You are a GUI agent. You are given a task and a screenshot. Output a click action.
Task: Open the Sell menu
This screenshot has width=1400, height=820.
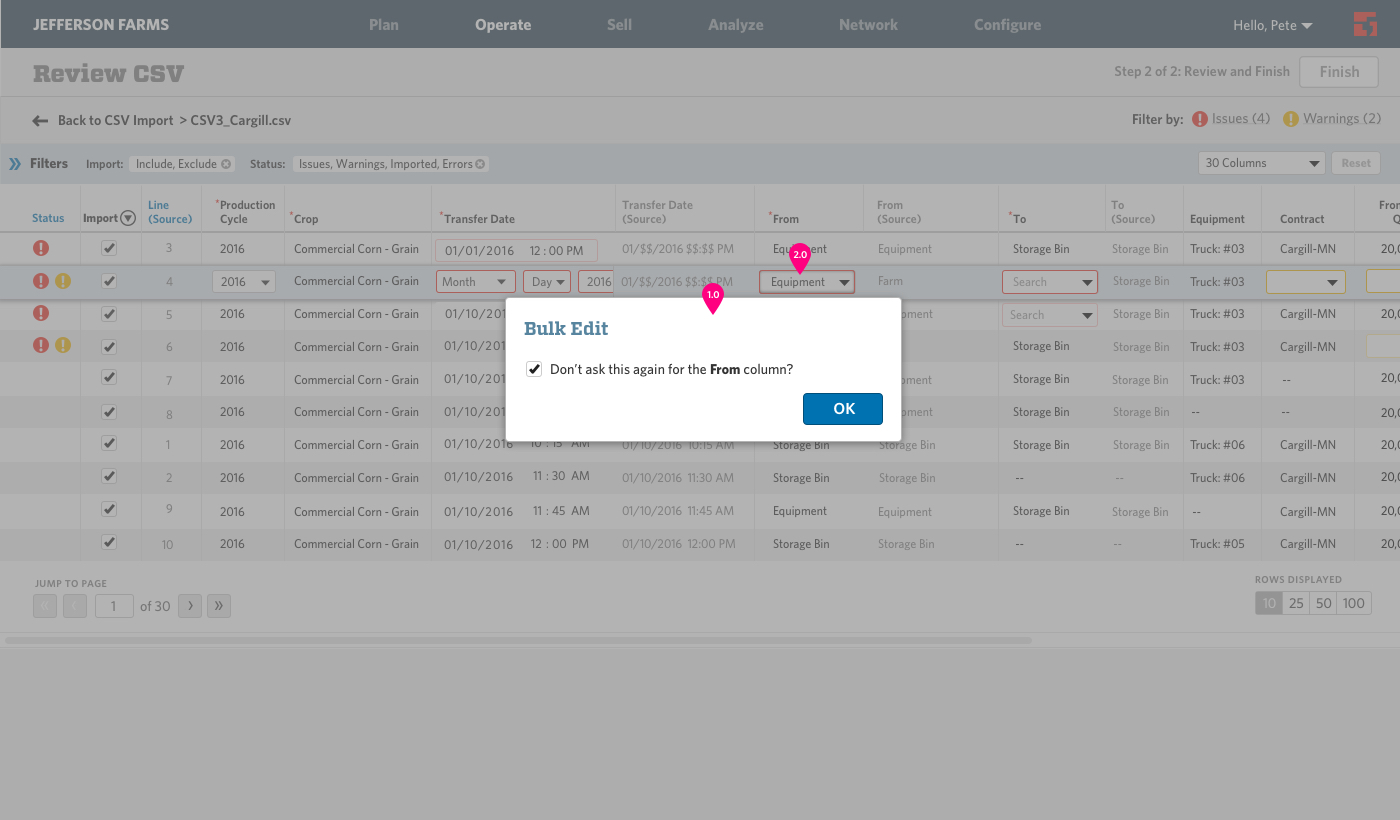[619, 25]
